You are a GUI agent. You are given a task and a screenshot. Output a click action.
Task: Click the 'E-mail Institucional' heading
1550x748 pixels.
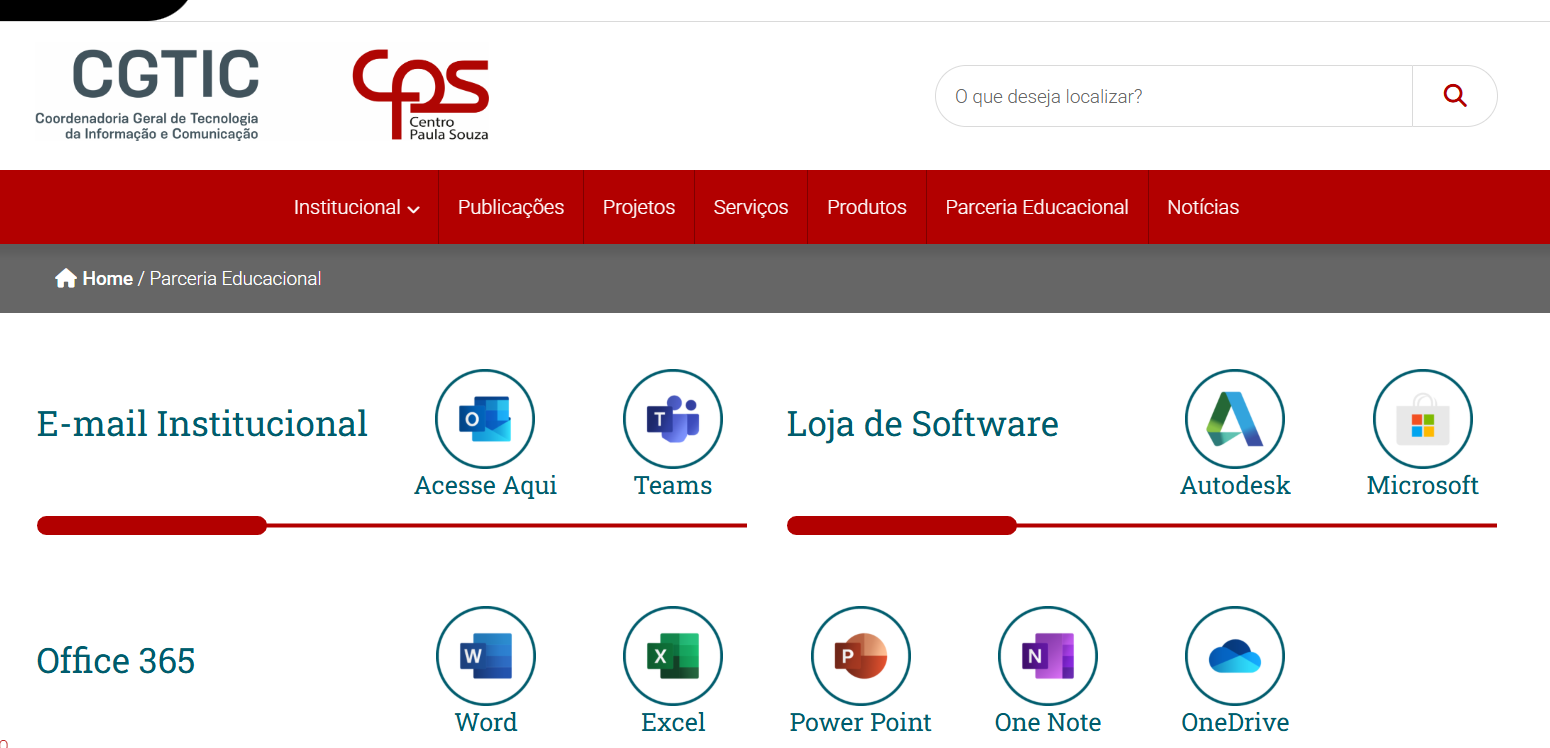click(x=202, y=424)
